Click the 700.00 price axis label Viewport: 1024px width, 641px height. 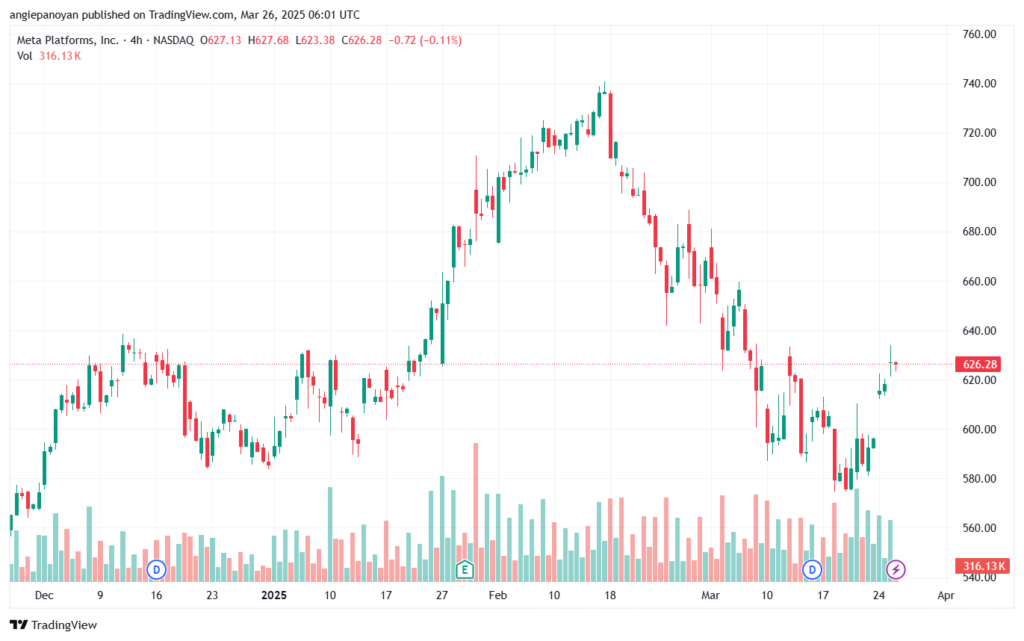point(980,182)
